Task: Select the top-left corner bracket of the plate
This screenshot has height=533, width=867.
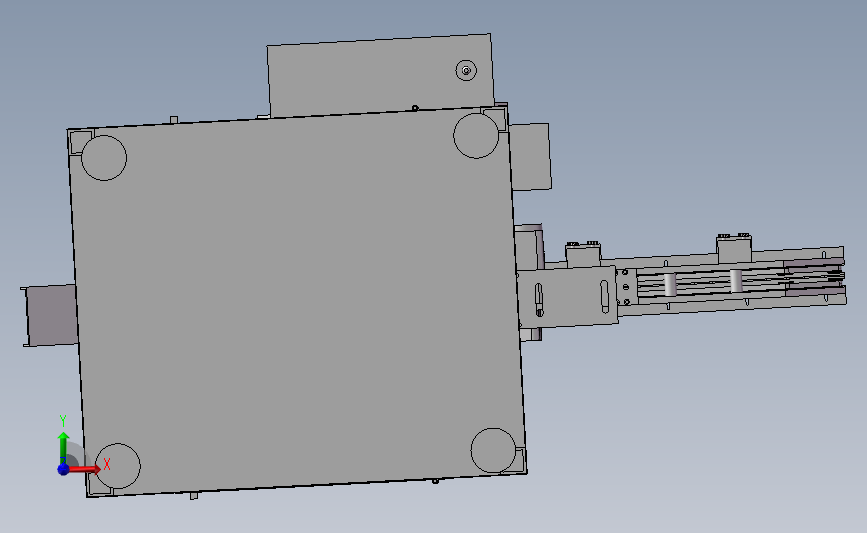Action: pyautogui.click(x=81, y=140)
